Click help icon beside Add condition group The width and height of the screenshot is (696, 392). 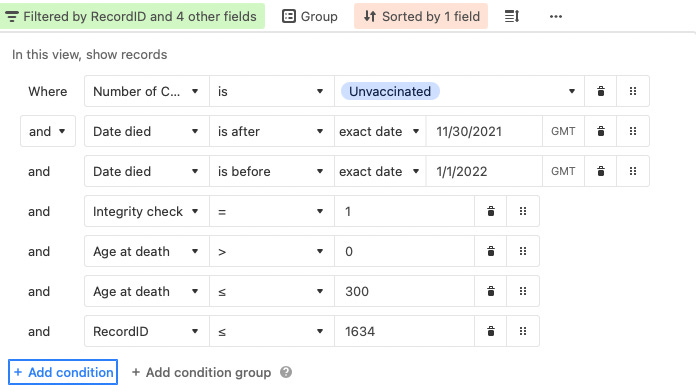pyautogui.click(x=286, y=372)
